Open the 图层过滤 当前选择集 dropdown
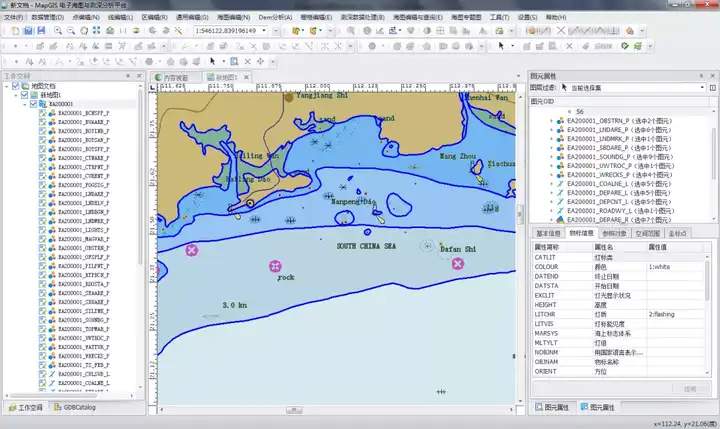 click(702, 87)
